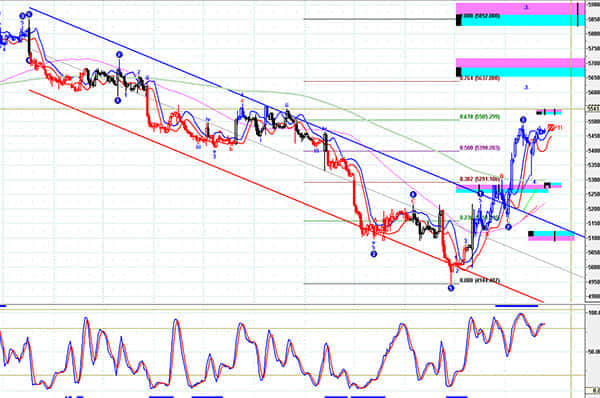The height and width of the screenshot is (398, 600).
Task: Select the blue wave circle at the chart's lowest low
Action: point(451,288)
